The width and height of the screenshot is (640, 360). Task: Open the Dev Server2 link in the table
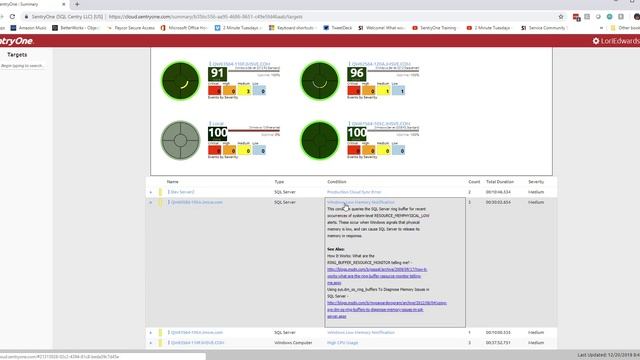(182, 192)
